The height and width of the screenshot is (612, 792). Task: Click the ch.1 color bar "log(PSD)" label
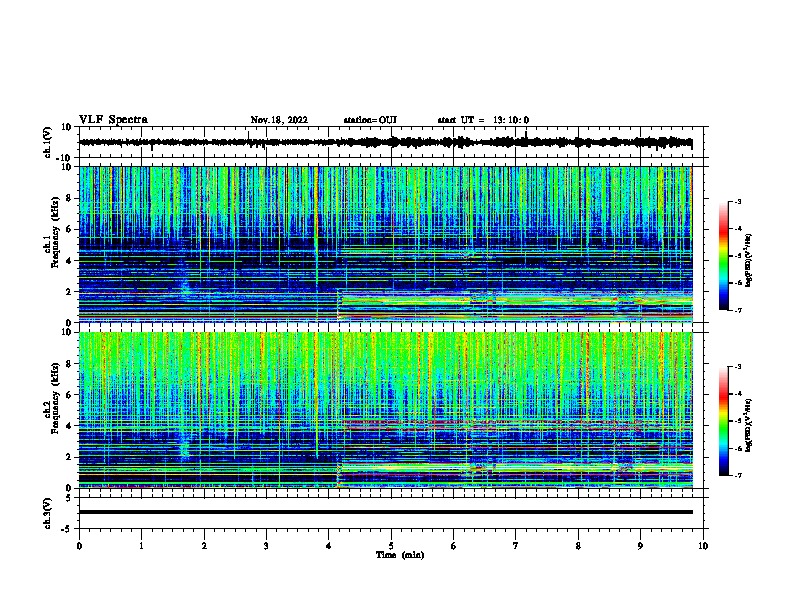point(749,261)
